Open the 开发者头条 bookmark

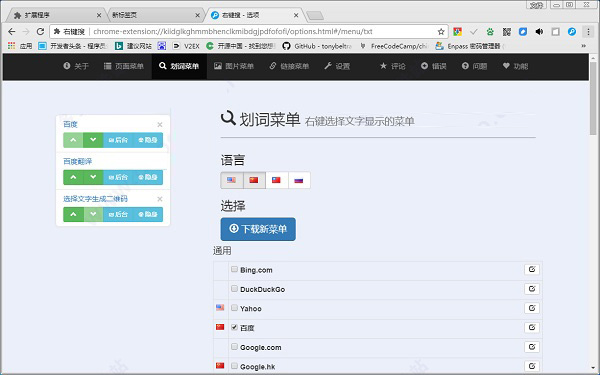[x=73, y=46]
